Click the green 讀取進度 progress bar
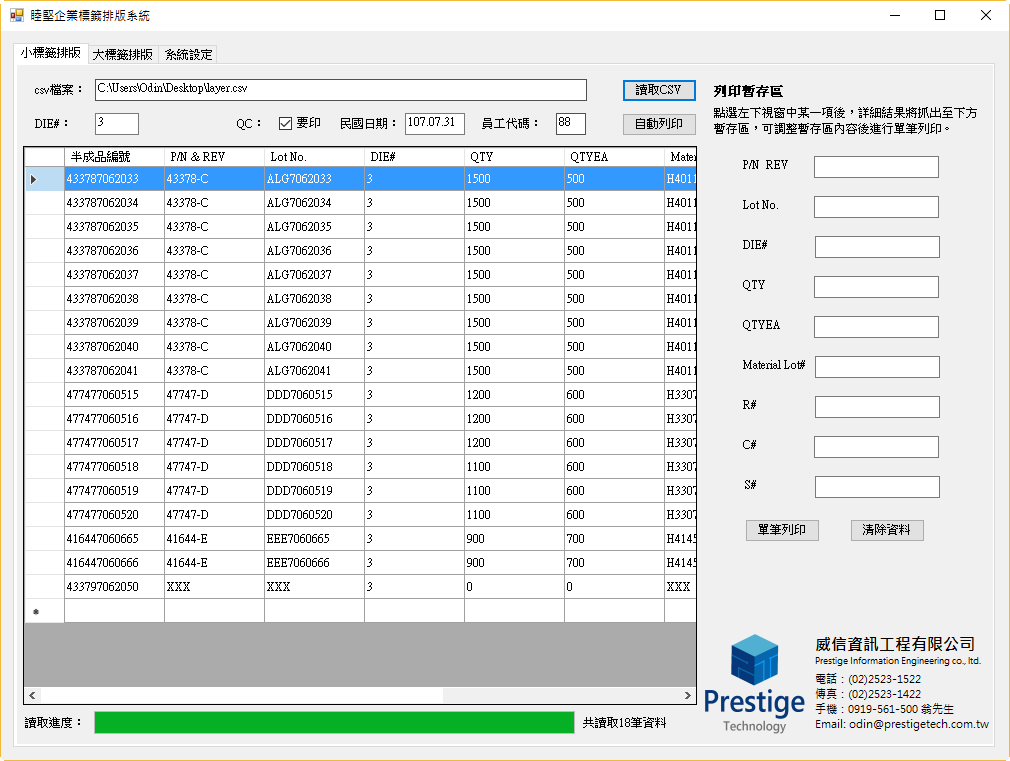Screen dimensions: 1010x761 334,722
